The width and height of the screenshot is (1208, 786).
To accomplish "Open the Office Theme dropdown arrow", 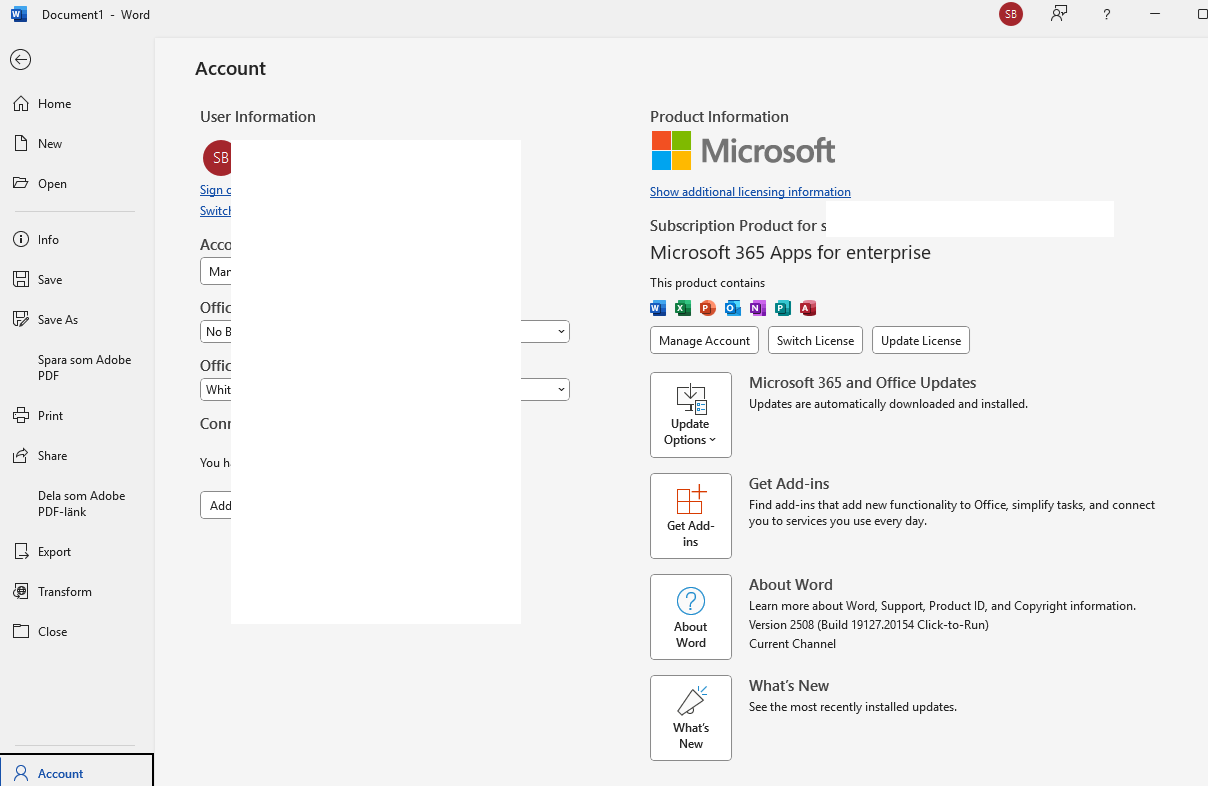I will pos(561,389).
